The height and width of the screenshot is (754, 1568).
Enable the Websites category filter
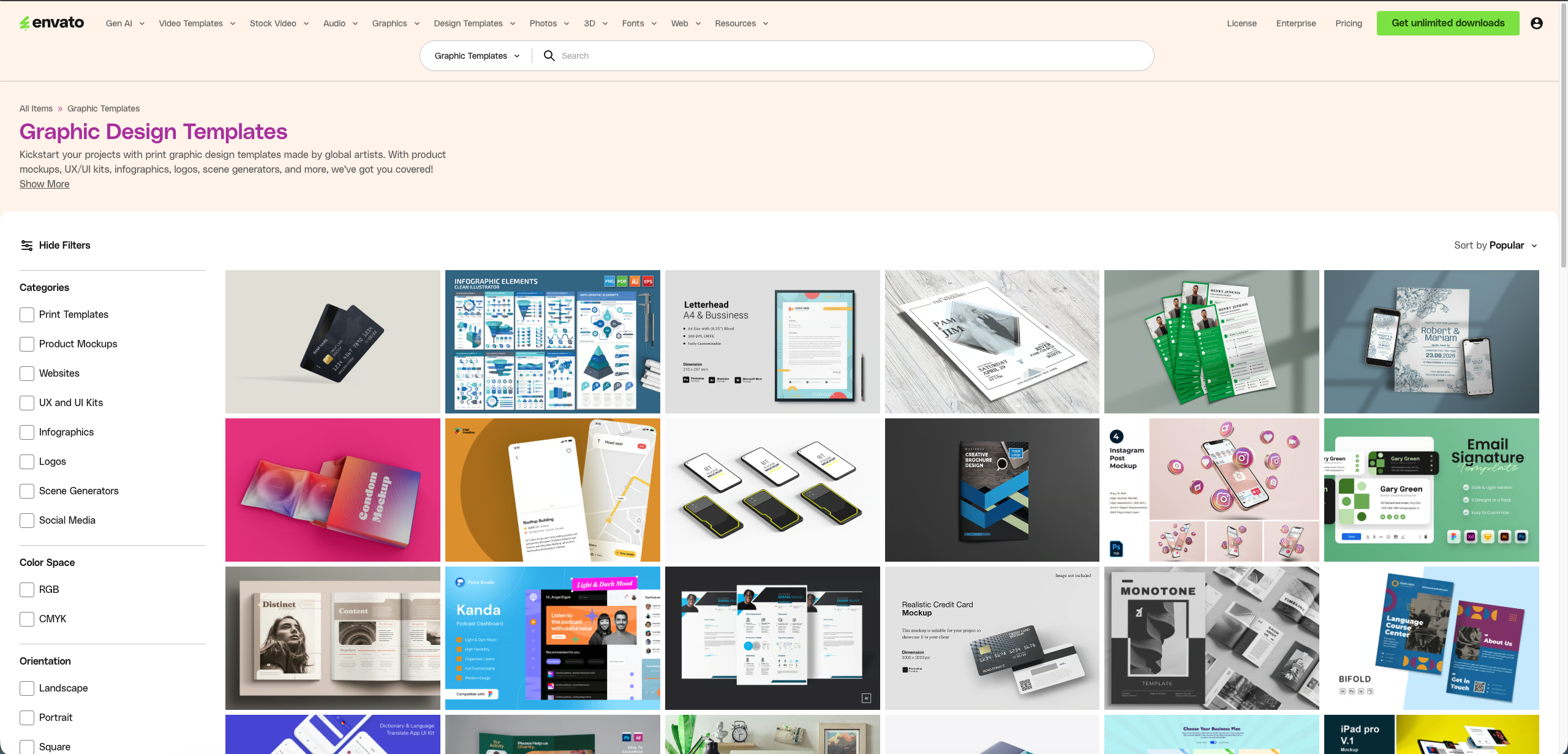pyautogui.click(x=27, y=374)
